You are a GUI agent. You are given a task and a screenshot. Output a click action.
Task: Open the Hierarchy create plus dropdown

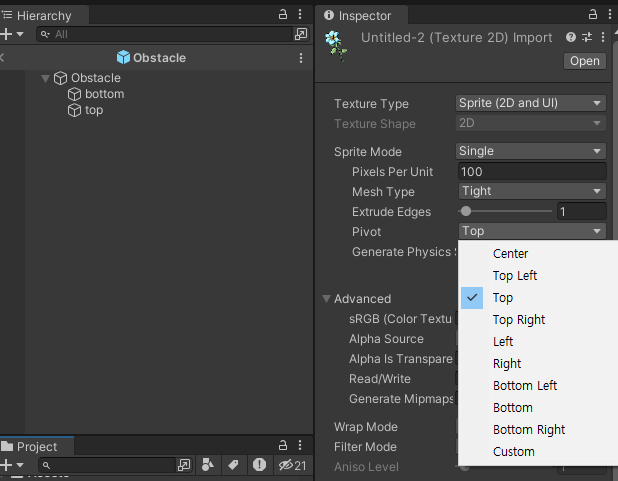pyautogui.click(x=12, y=34)
